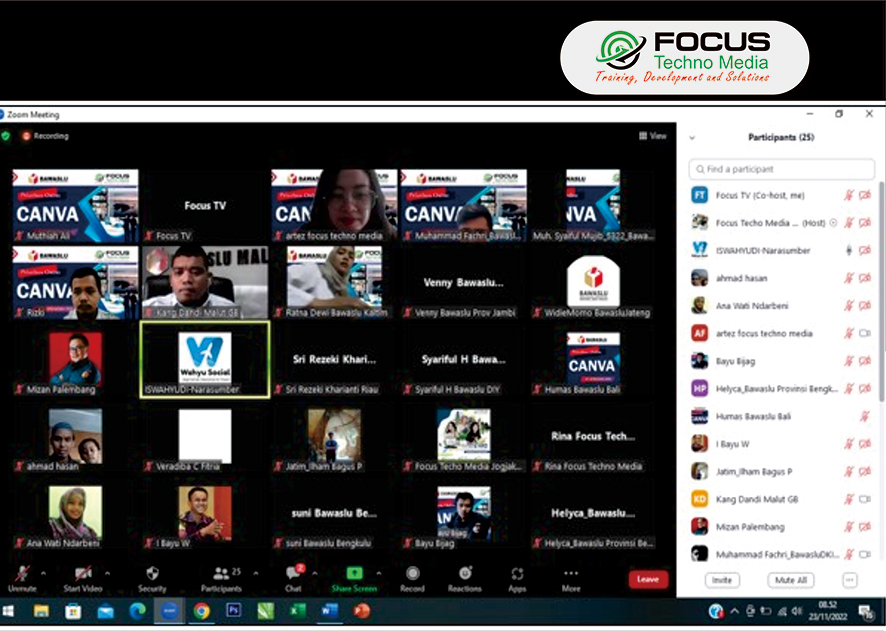
Task: Click the Find a participant search field
Action: (782, 169)
